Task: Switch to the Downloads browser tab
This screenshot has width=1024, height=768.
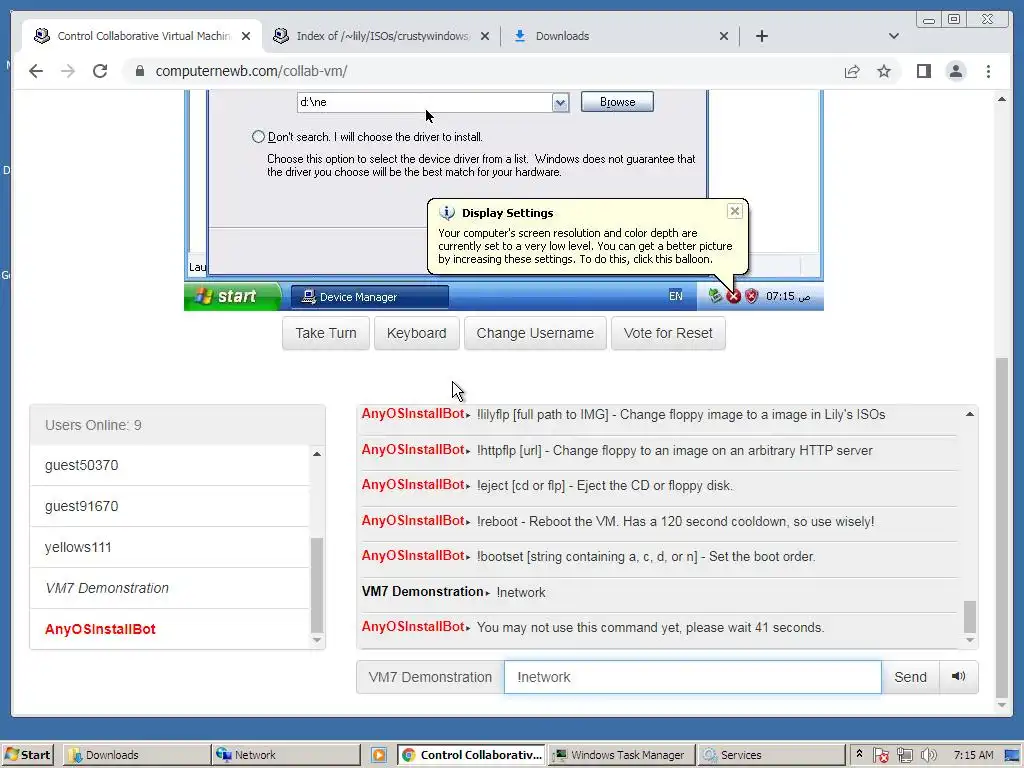Action: [x=620, y=36]
